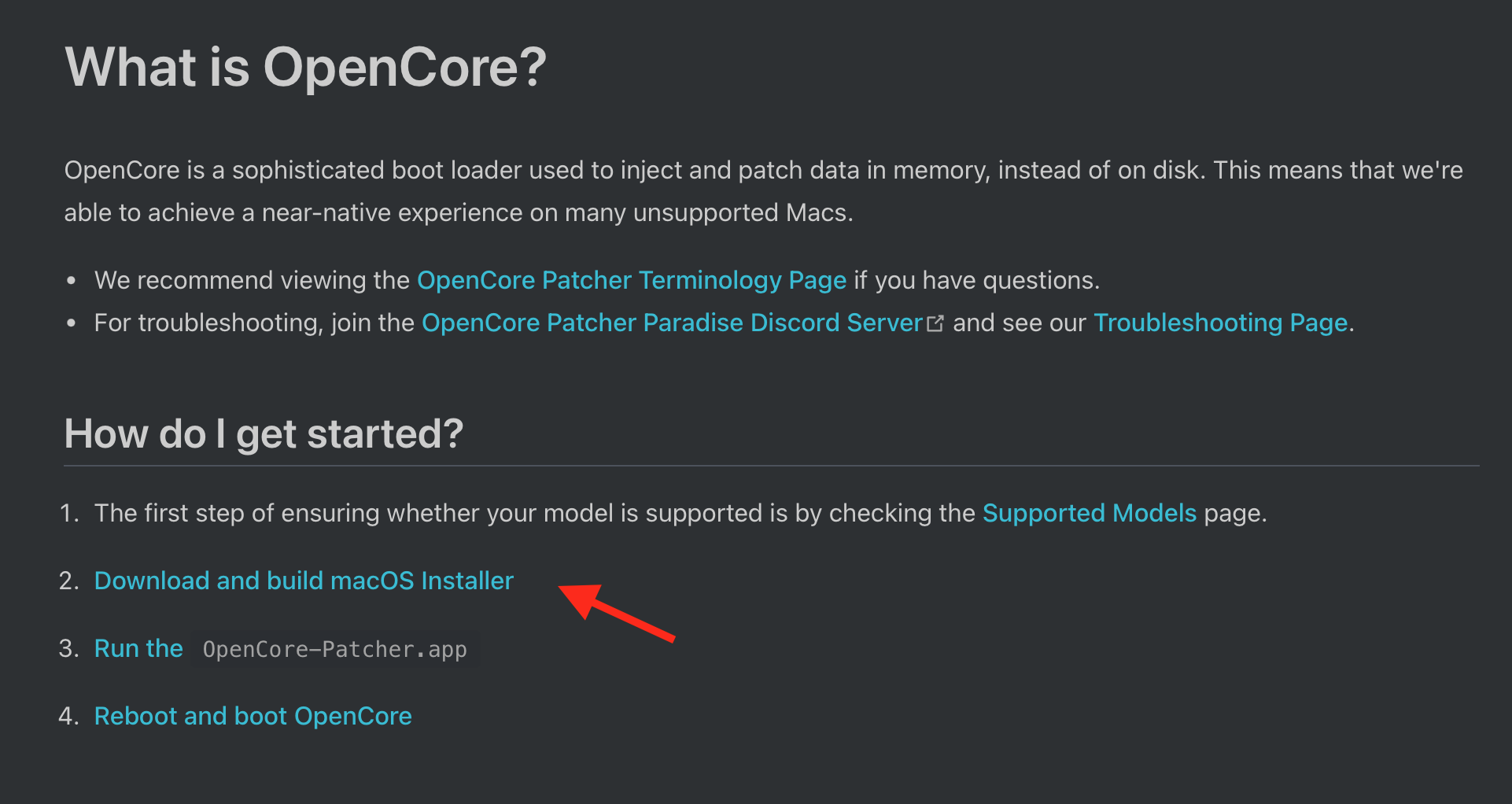Click the "and see our" text
This screenshot has height=804, width=1512.
[x=1020, y=323]
